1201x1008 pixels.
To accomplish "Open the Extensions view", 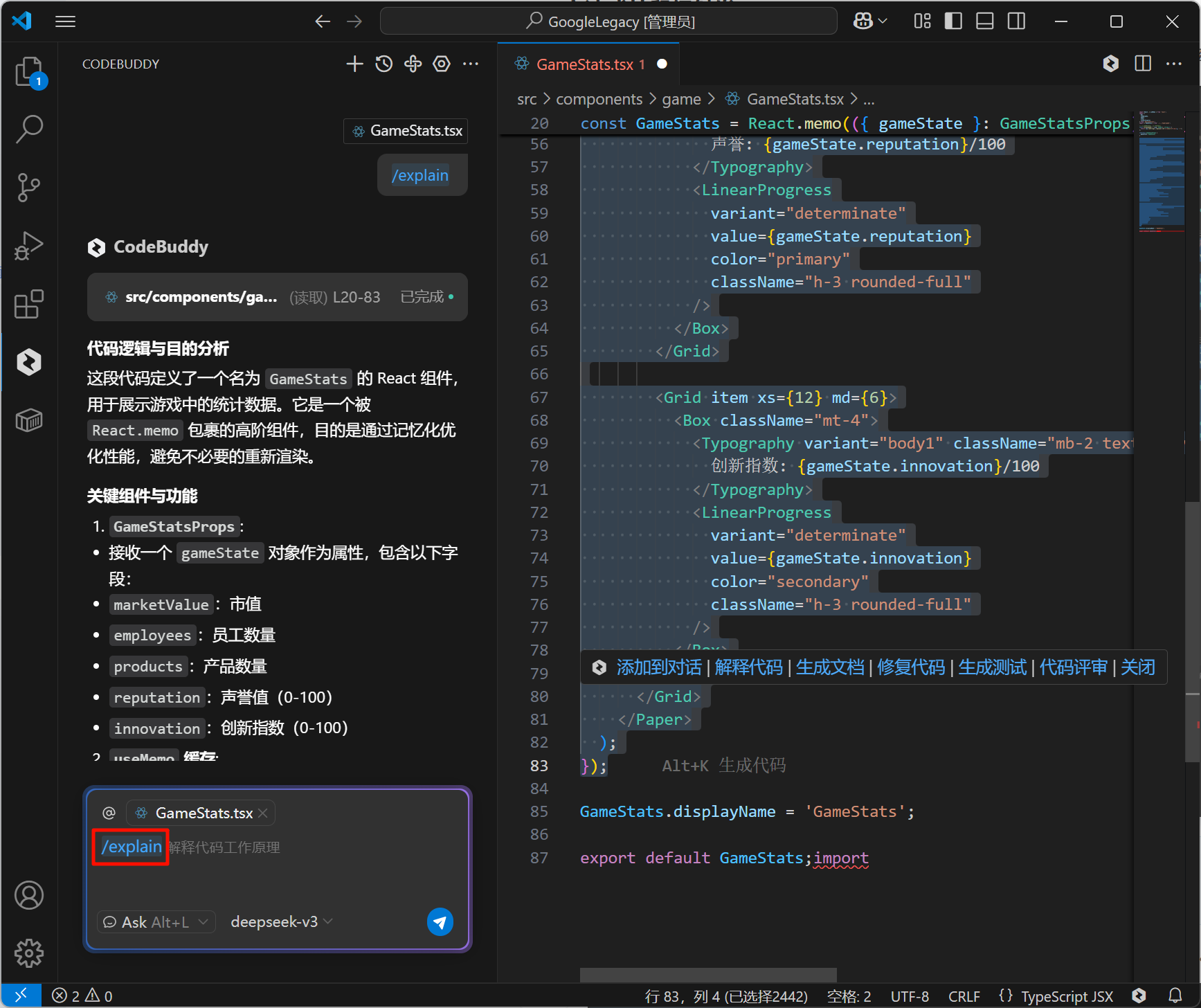I will point(29,304).
